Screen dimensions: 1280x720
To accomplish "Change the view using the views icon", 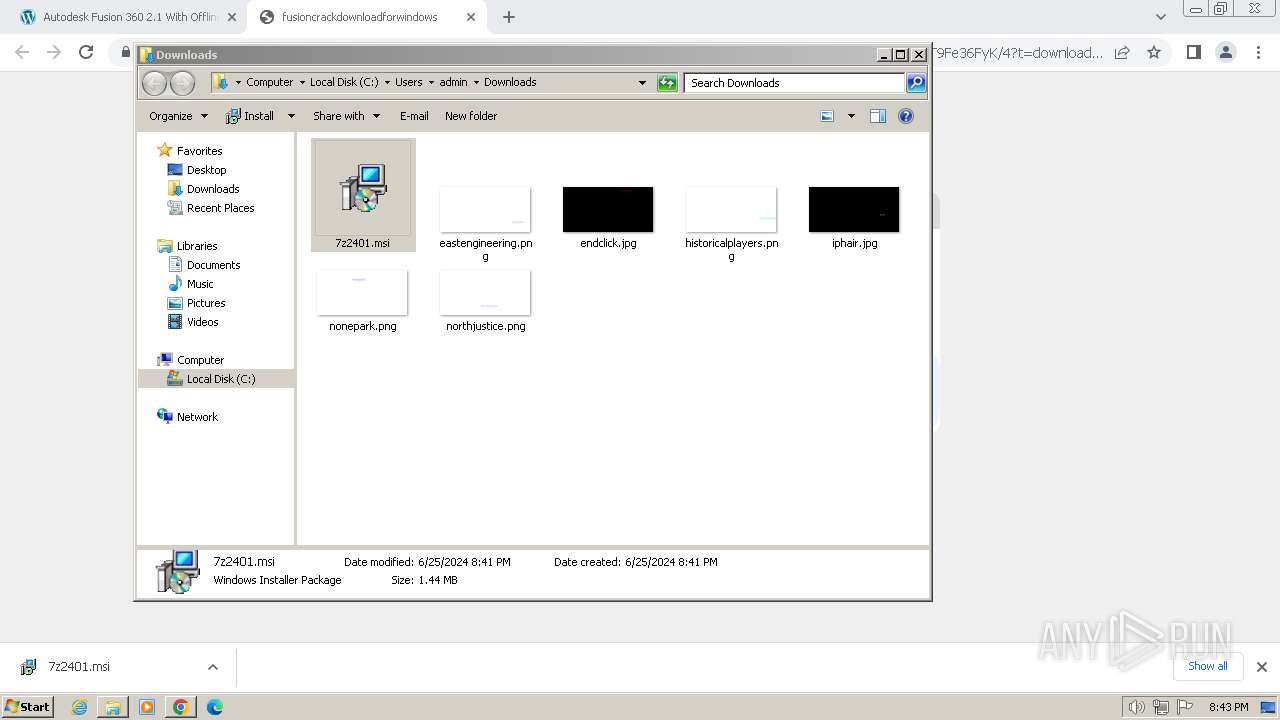I will click(827, 116).
